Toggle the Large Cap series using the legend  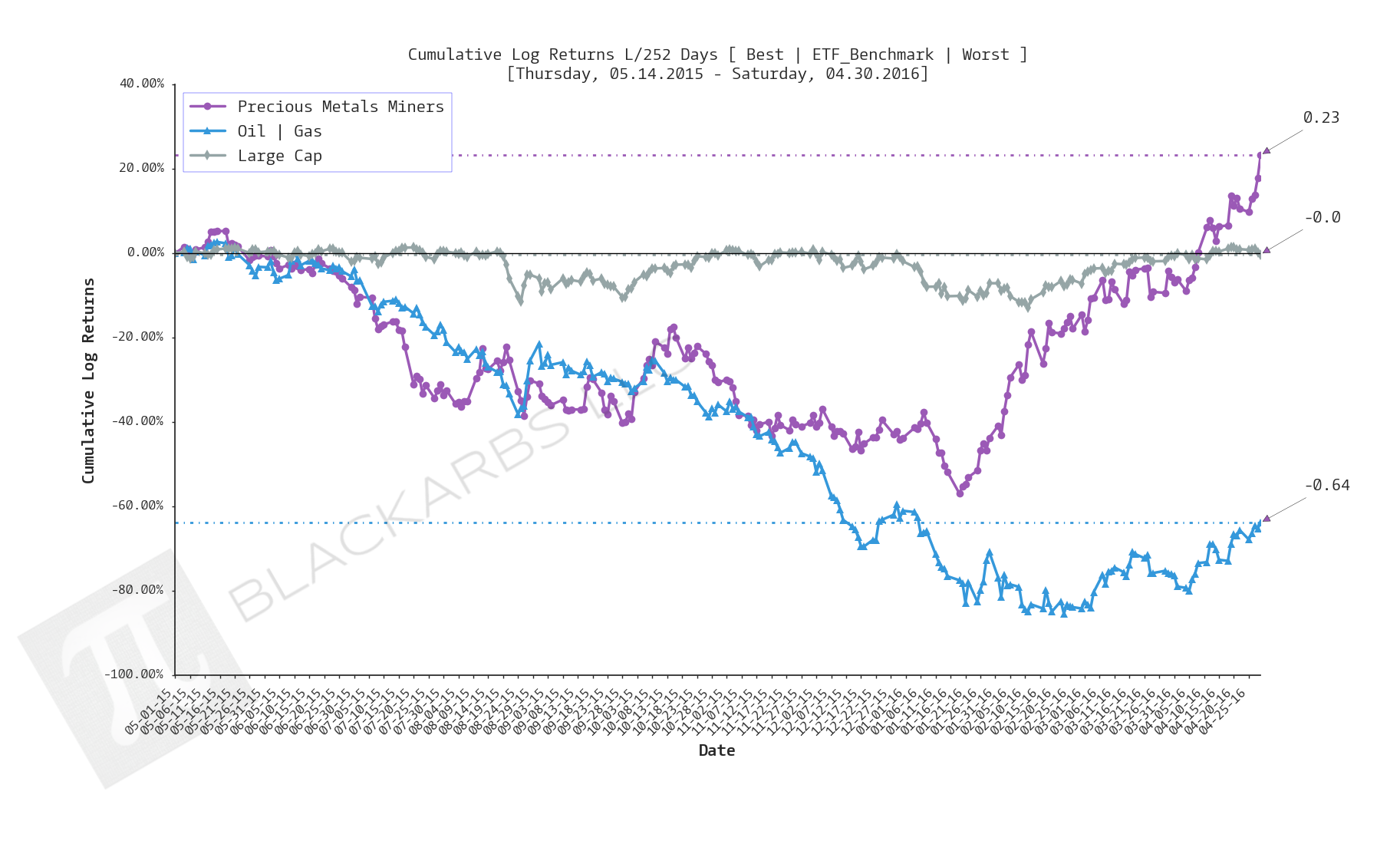coord(281,156)
